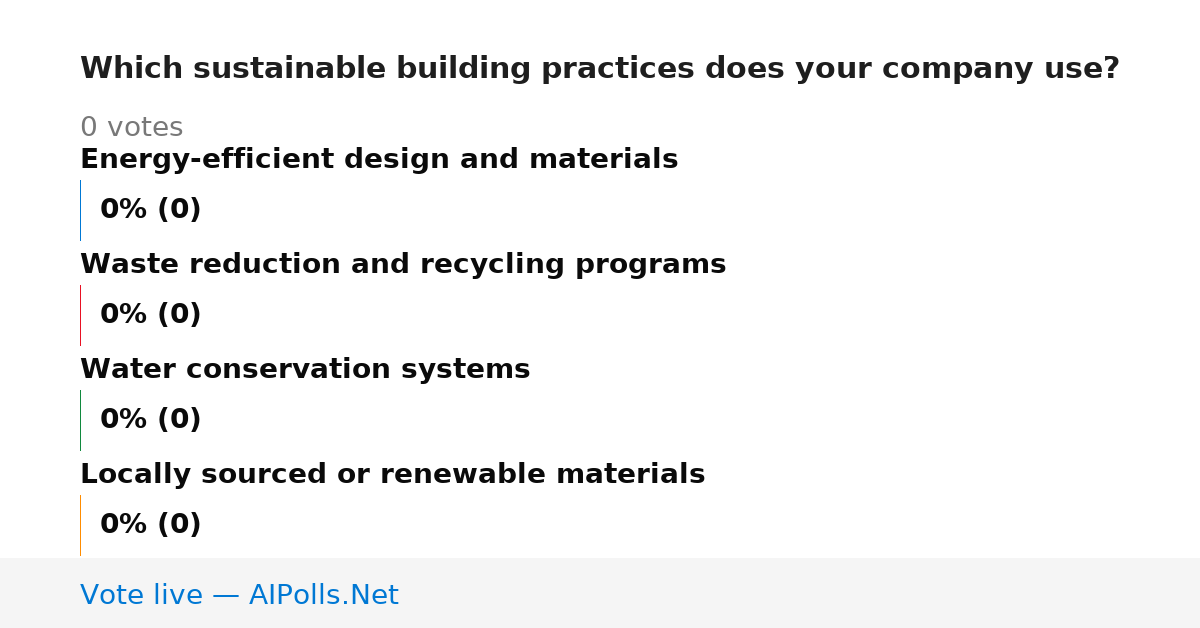Image resolution: width=1200 pixels, height=628 pixels.
Task: Click the poll question heading
Action: (600, 69)
